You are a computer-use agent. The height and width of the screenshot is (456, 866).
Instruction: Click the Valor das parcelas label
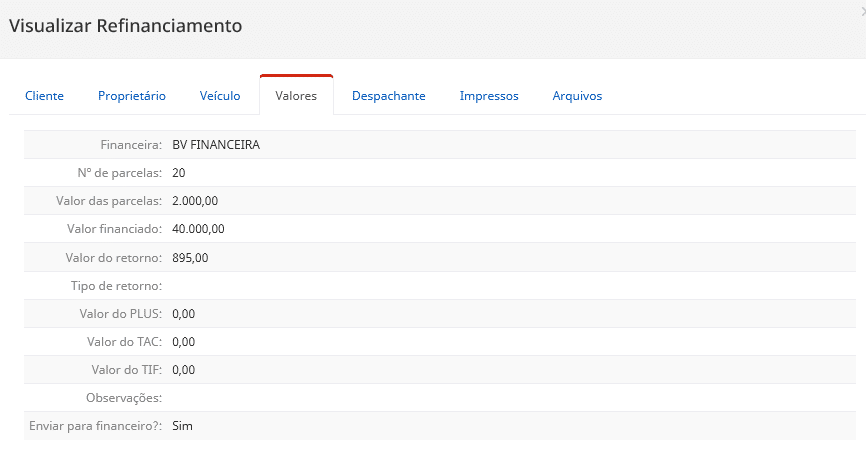pos(109,201)
